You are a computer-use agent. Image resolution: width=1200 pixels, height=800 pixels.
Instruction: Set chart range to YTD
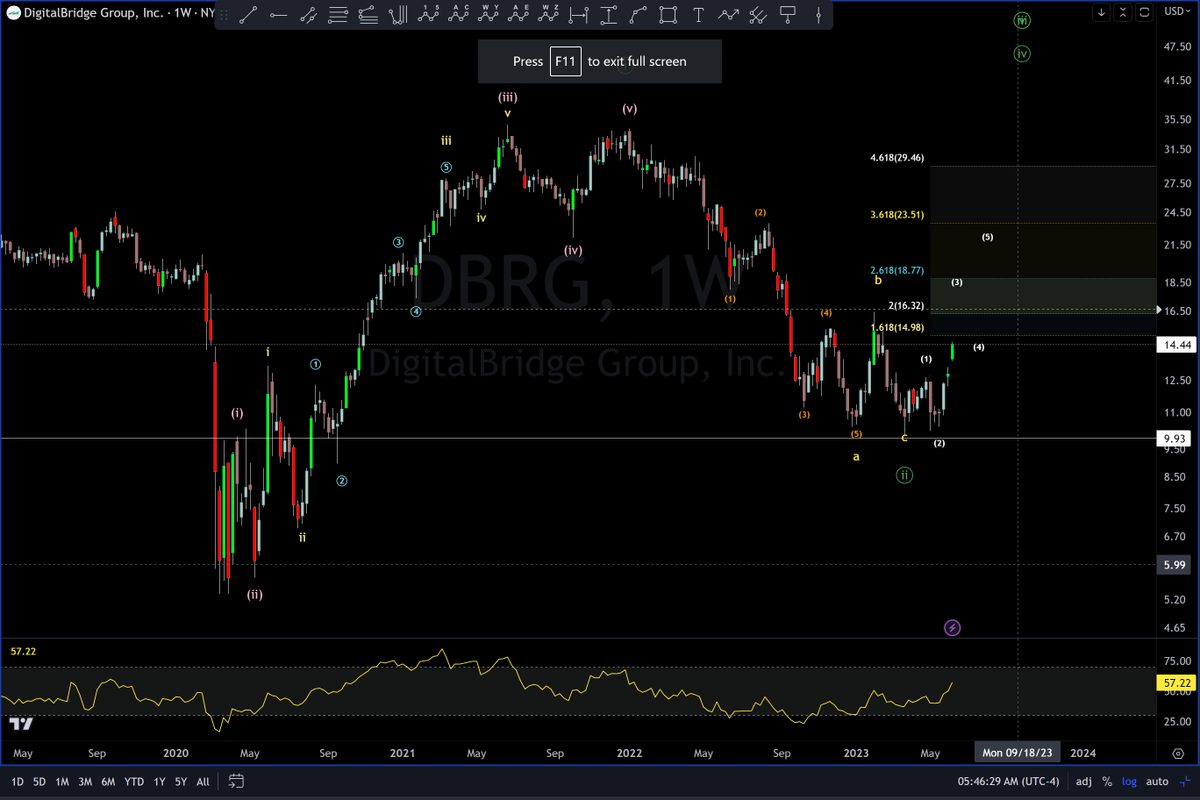coord(134,781)
